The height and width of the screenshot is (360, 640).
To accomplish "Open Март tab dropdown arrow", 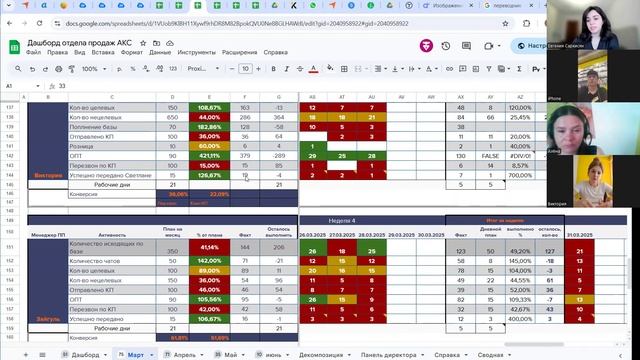I will click(x=151, y=355).
